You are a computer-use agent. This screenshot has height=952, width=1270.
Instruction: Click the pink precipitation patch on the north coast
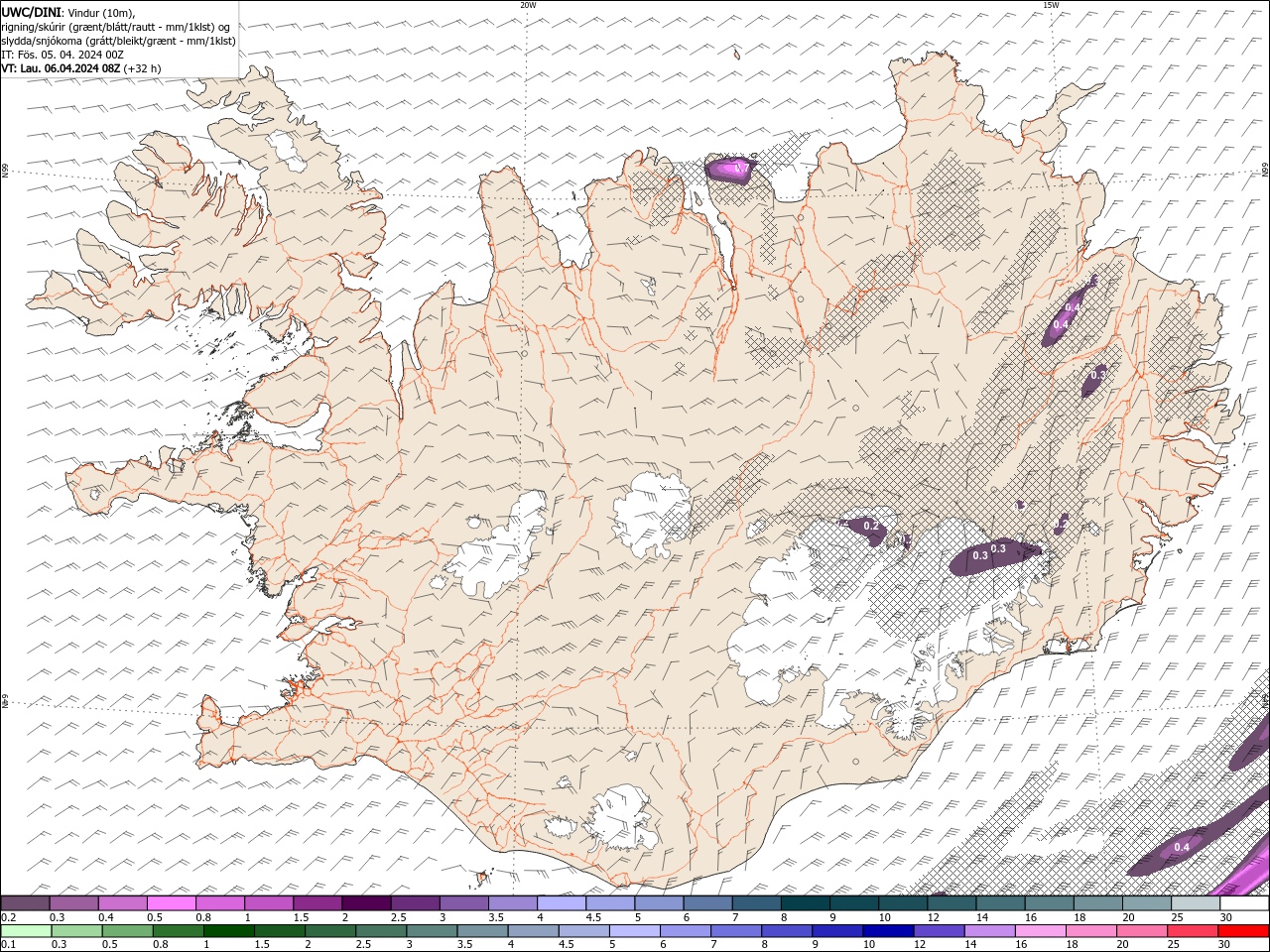click(x=732, y=170)
